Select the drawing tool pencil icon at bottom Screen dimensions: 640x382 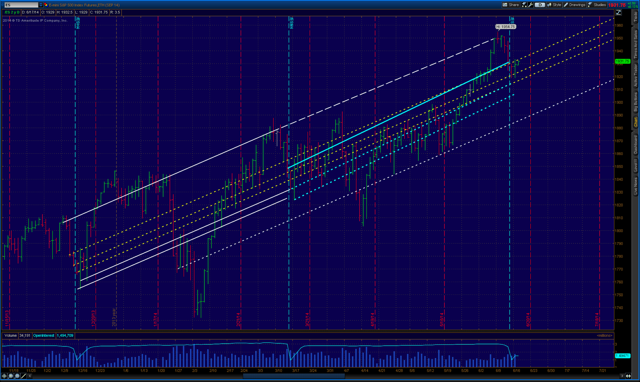pos(24,376)
